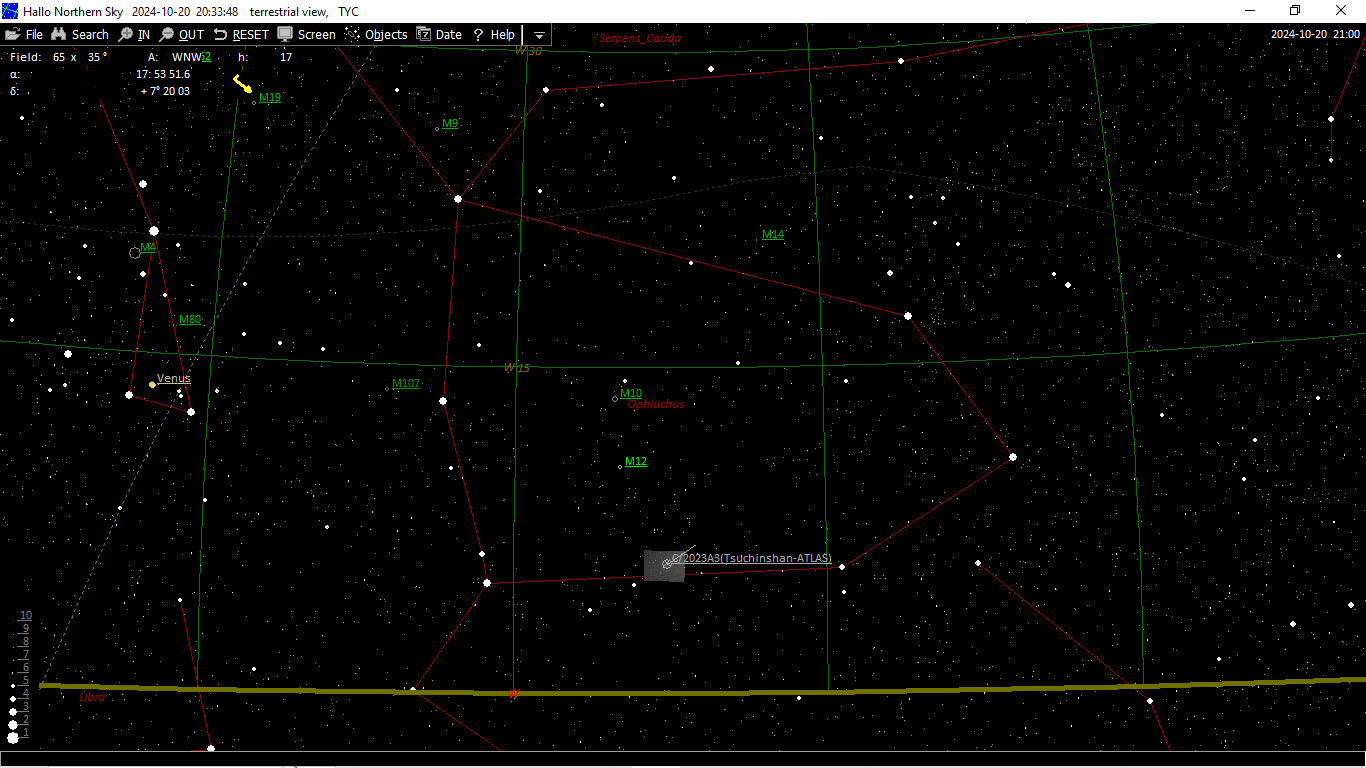The height and width of the screenshot is (768, 1366).
Task: Click the W30 grid label
Action: click(528, 51)
